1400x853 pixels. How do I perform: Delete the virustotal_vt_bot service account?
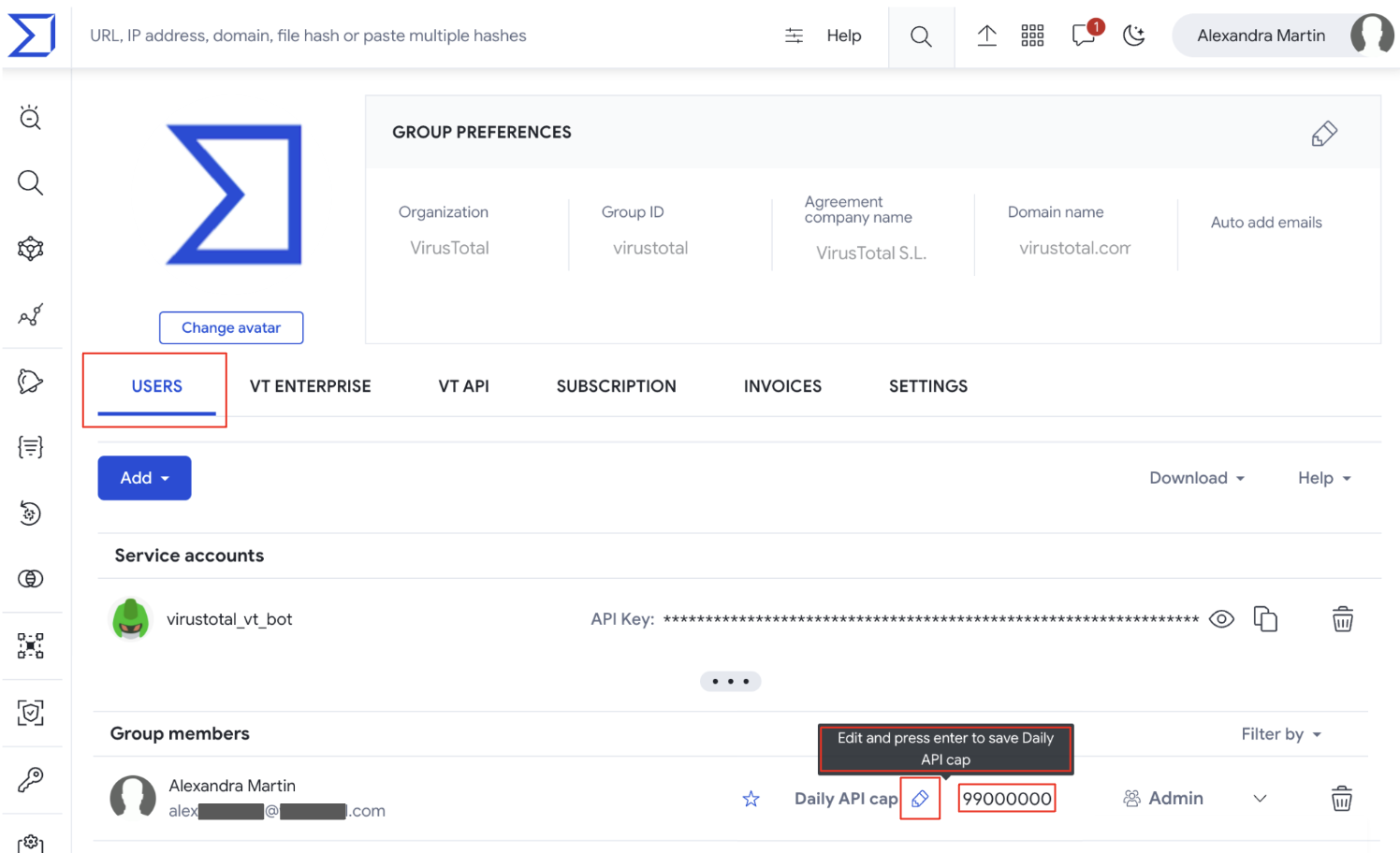point(1343,619)
